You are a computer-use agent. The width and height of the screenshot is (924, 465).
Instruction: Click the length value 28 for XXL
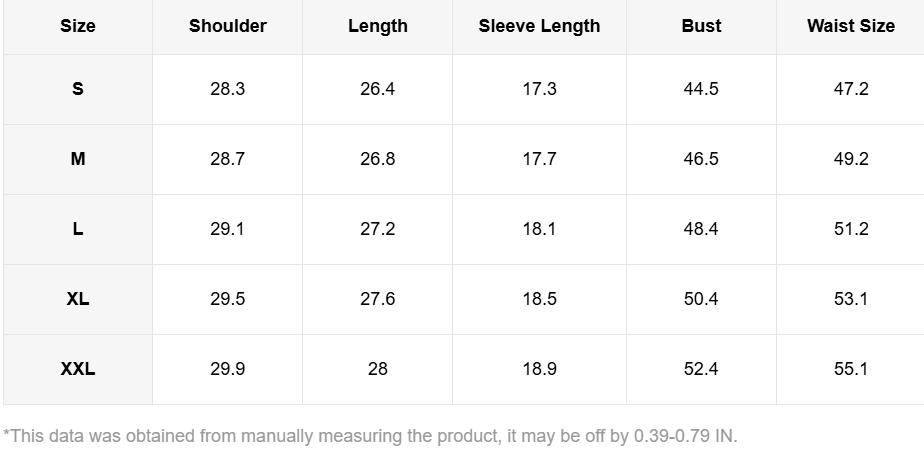coord(378,369)
